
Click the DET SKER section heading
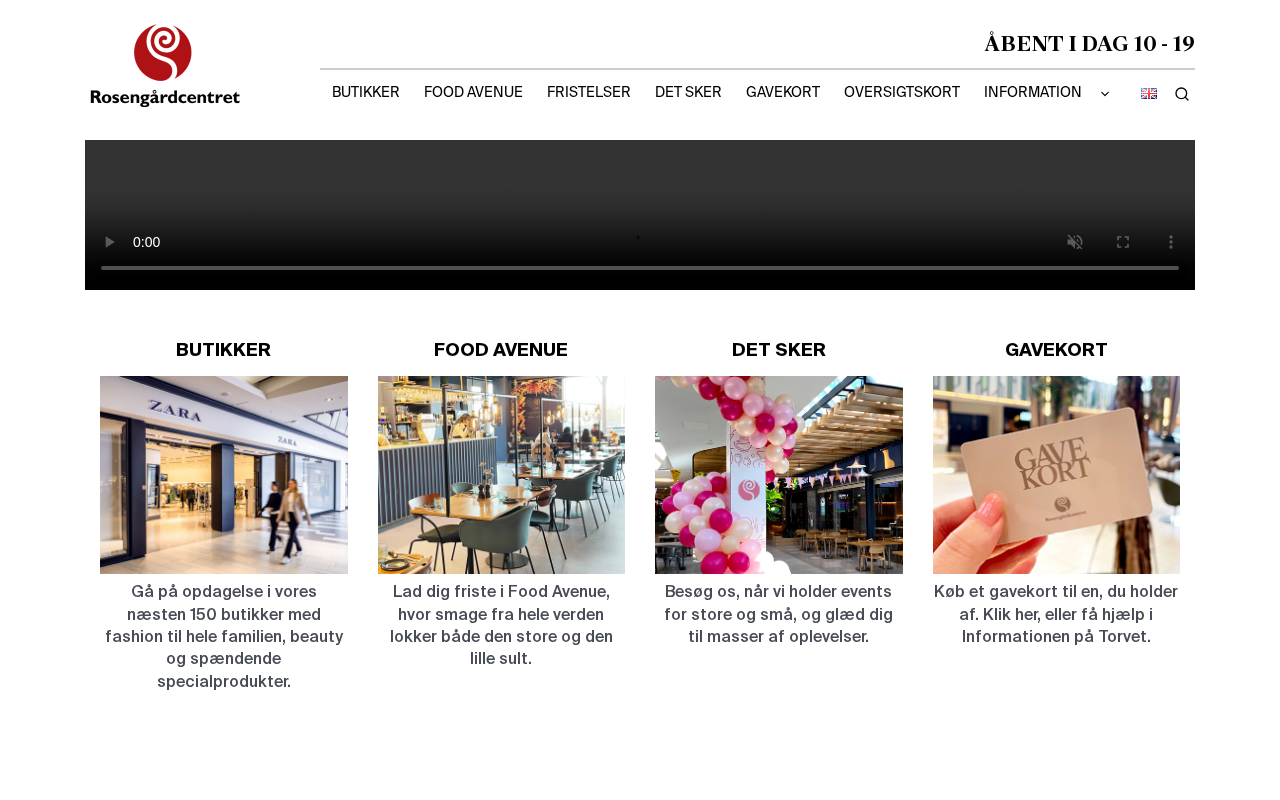tap(779, 350)
